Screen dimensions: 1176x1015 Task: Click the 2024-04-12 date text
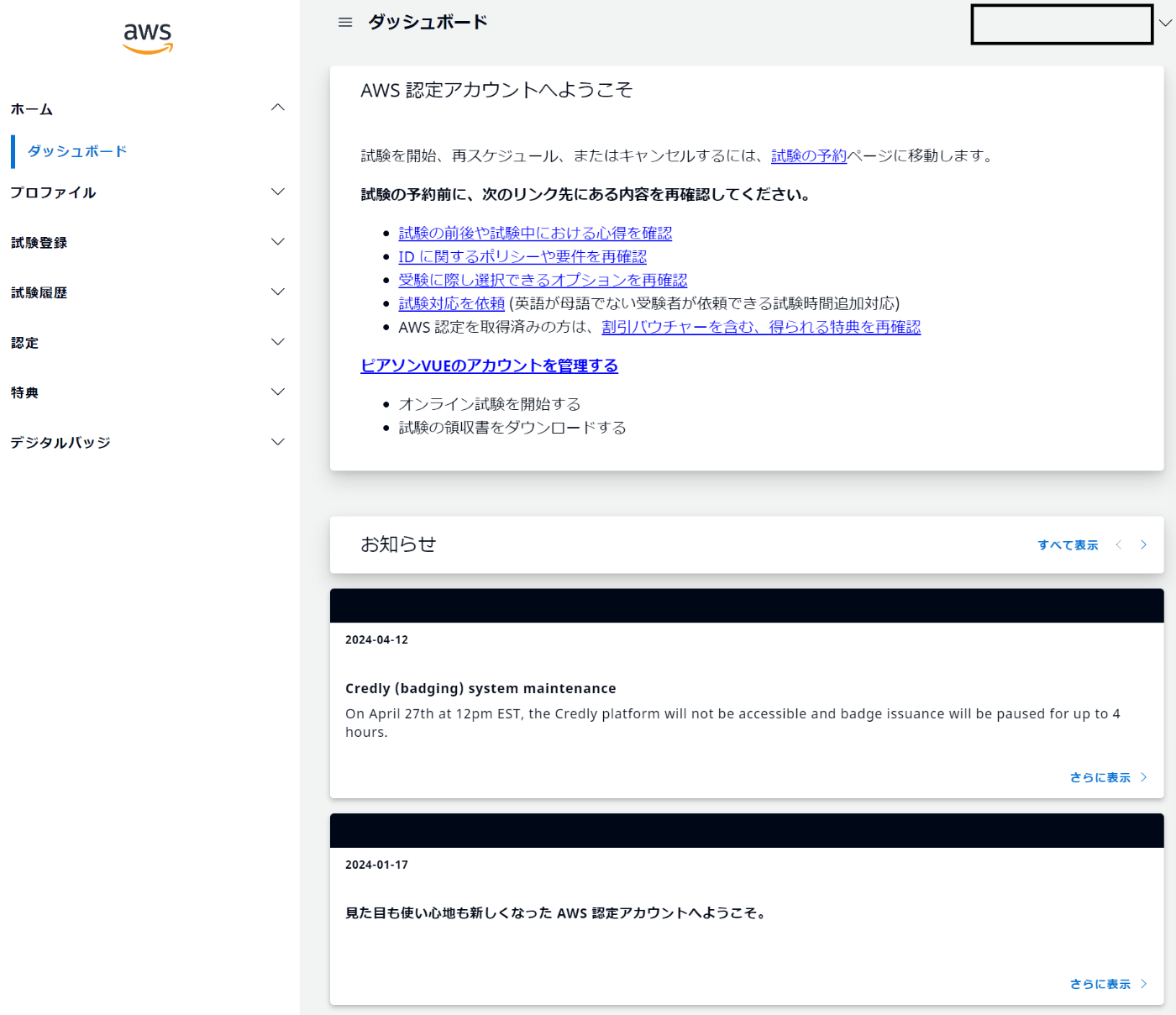pyautogui.click(x=376, y=640)
